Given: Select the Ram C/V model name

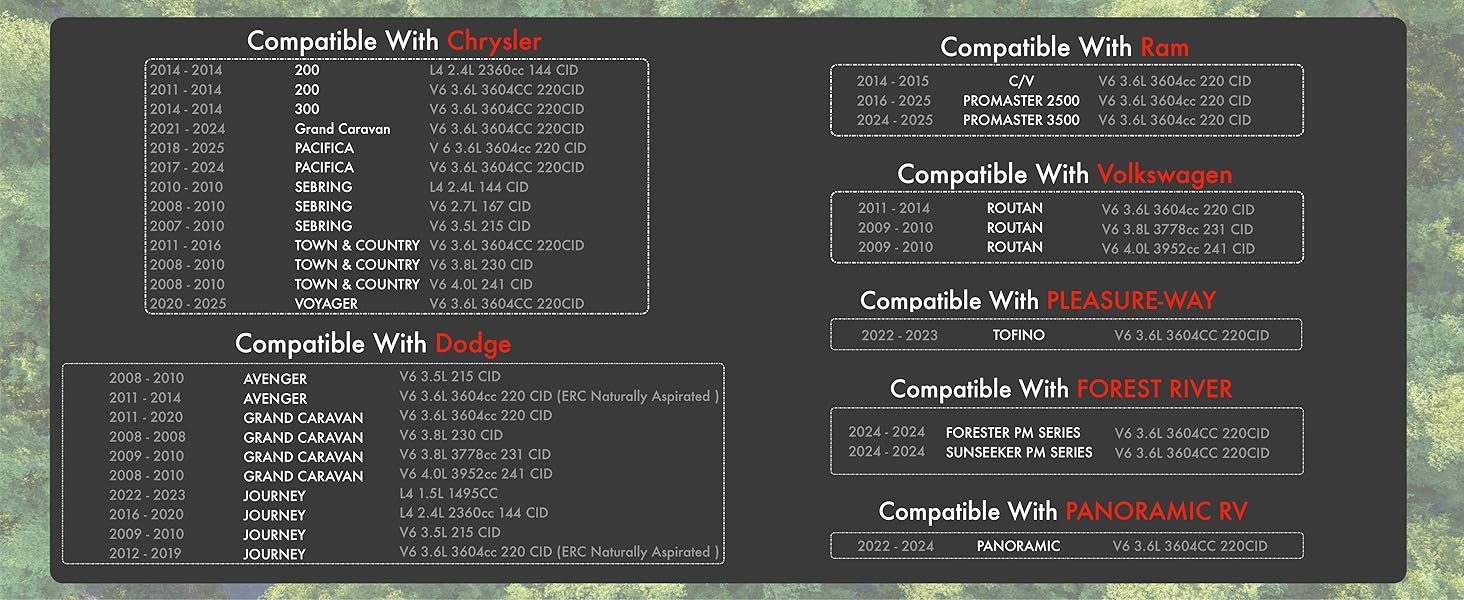Looking at the screenshot, I should pyautogui.click(x=1022, y=81).
